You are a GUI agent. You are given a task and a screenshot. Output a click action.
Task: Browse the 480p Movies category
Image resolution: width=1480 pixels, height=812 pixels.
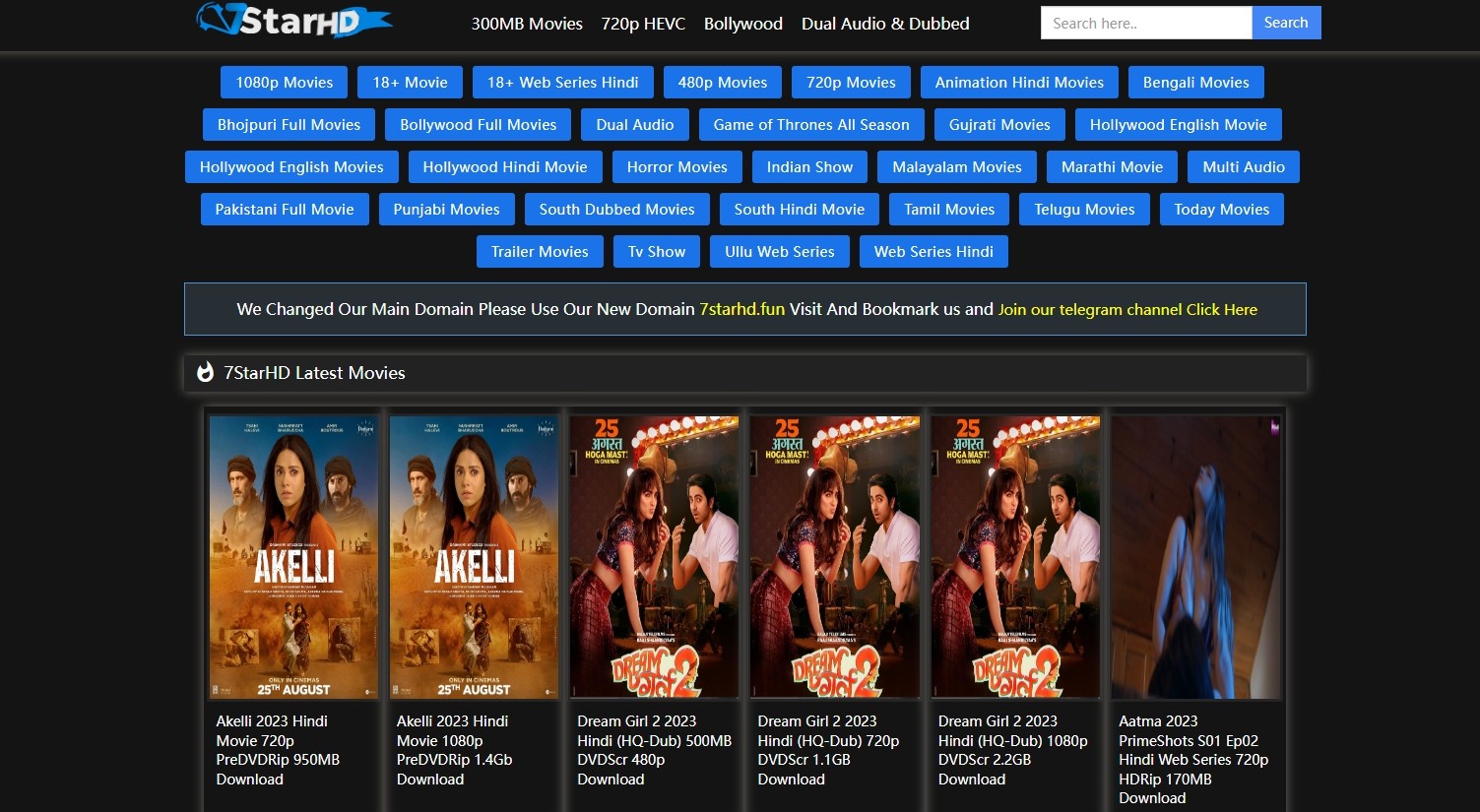tap(723, 83)
